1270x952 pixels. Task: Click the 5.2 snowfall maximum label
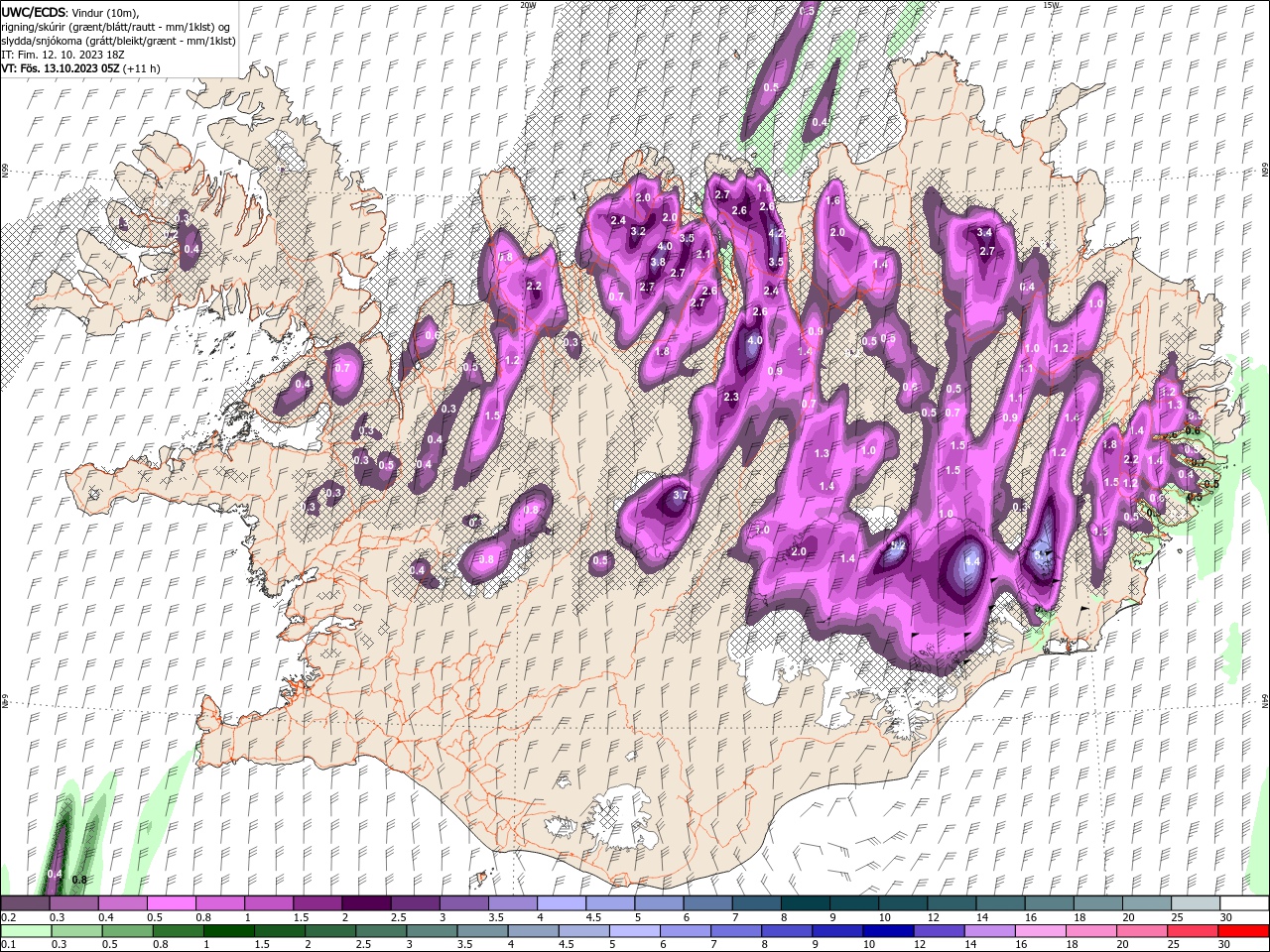coord(898,545)
